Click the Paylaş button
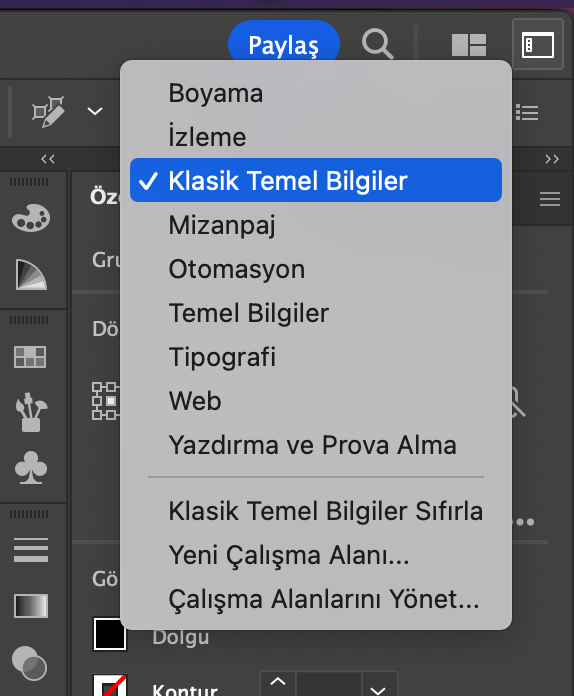 click(284, 45)
